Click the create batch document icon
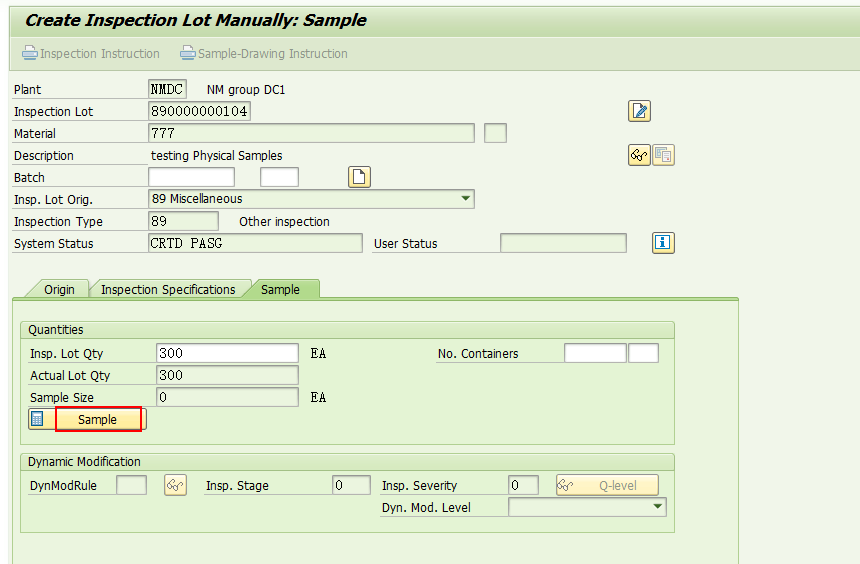Viewport: 860px width, 564px height. pos(359,177)
